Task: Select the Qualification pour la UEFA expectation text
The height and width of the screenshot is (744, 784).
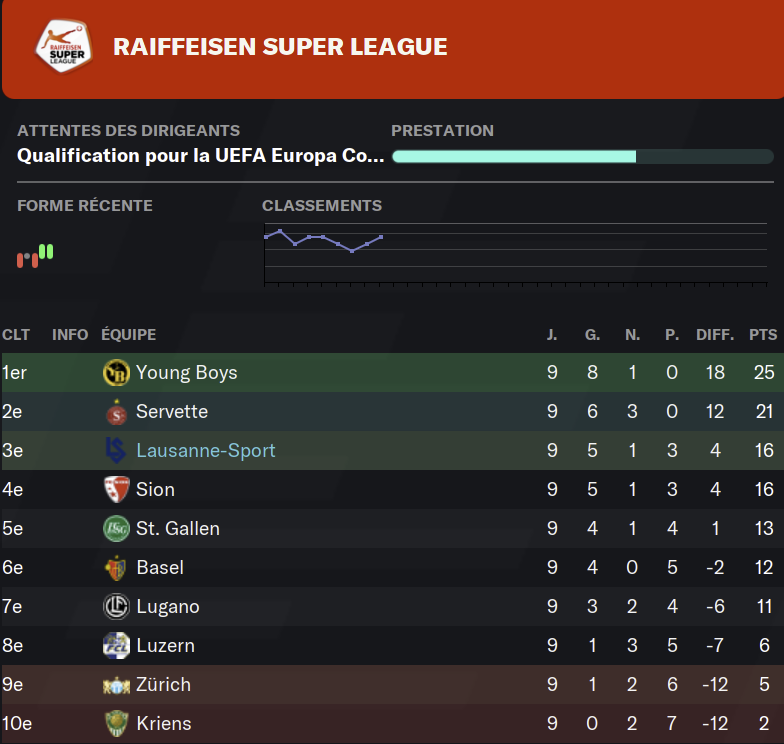Action: [x=200, y=156]
